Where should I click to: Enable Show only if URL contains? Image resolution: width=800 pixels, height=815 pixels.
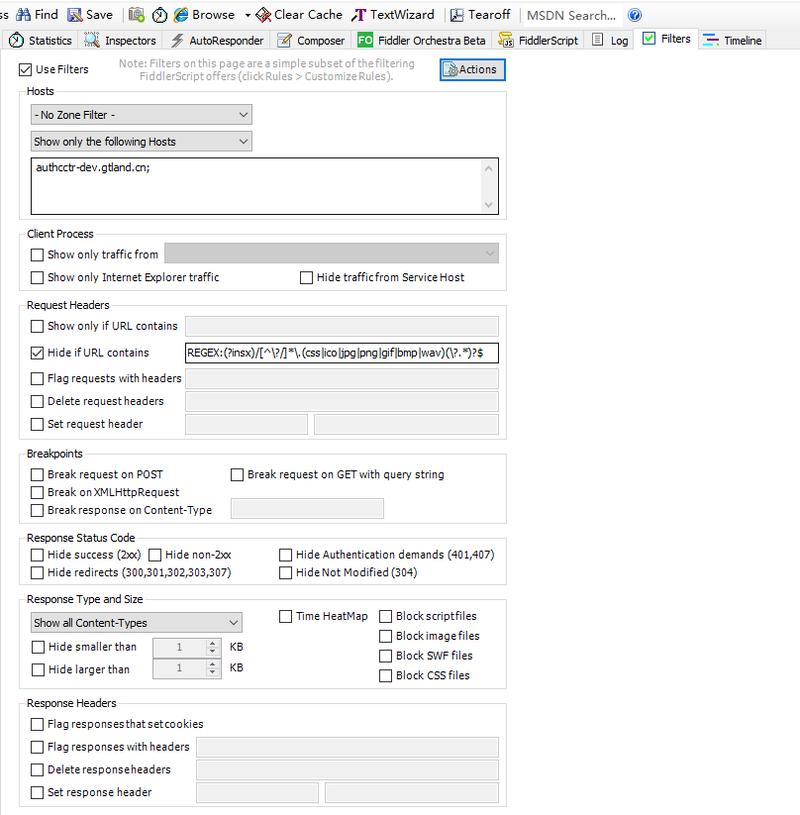pos(37,326)
